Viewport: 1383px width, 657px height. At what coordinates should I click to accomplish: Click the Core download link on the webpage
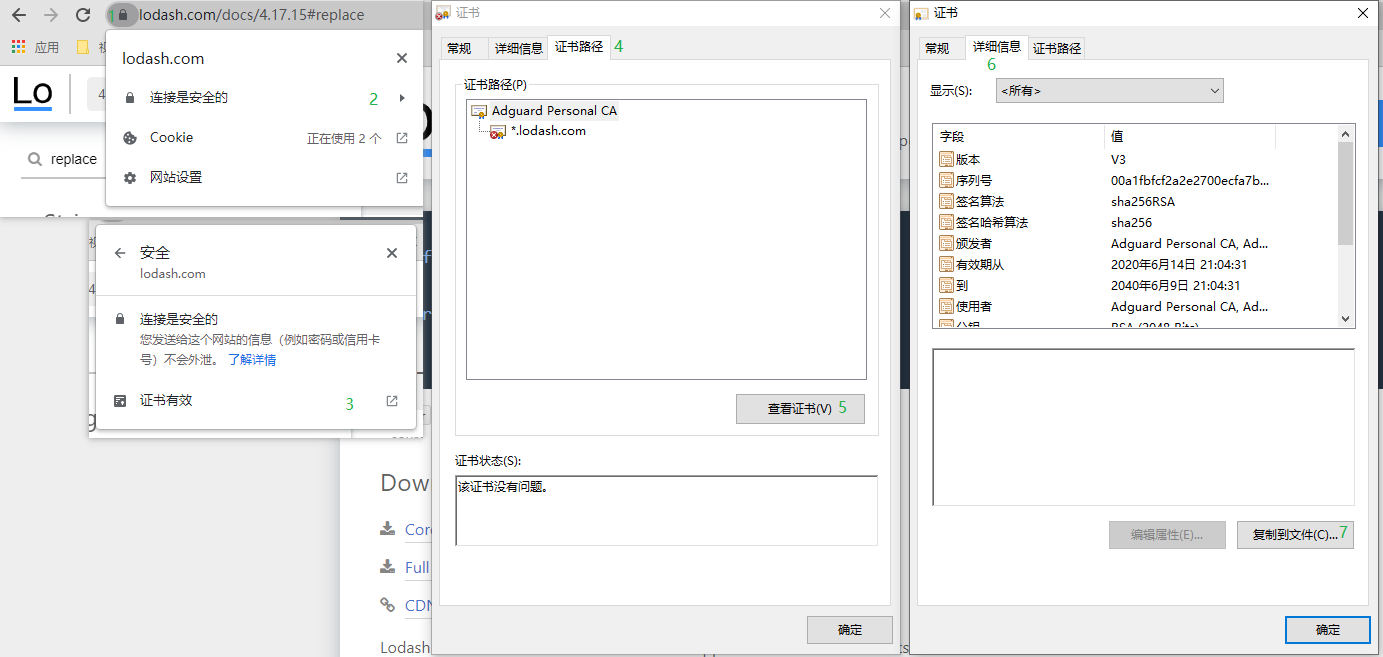(x=418, y=529)
